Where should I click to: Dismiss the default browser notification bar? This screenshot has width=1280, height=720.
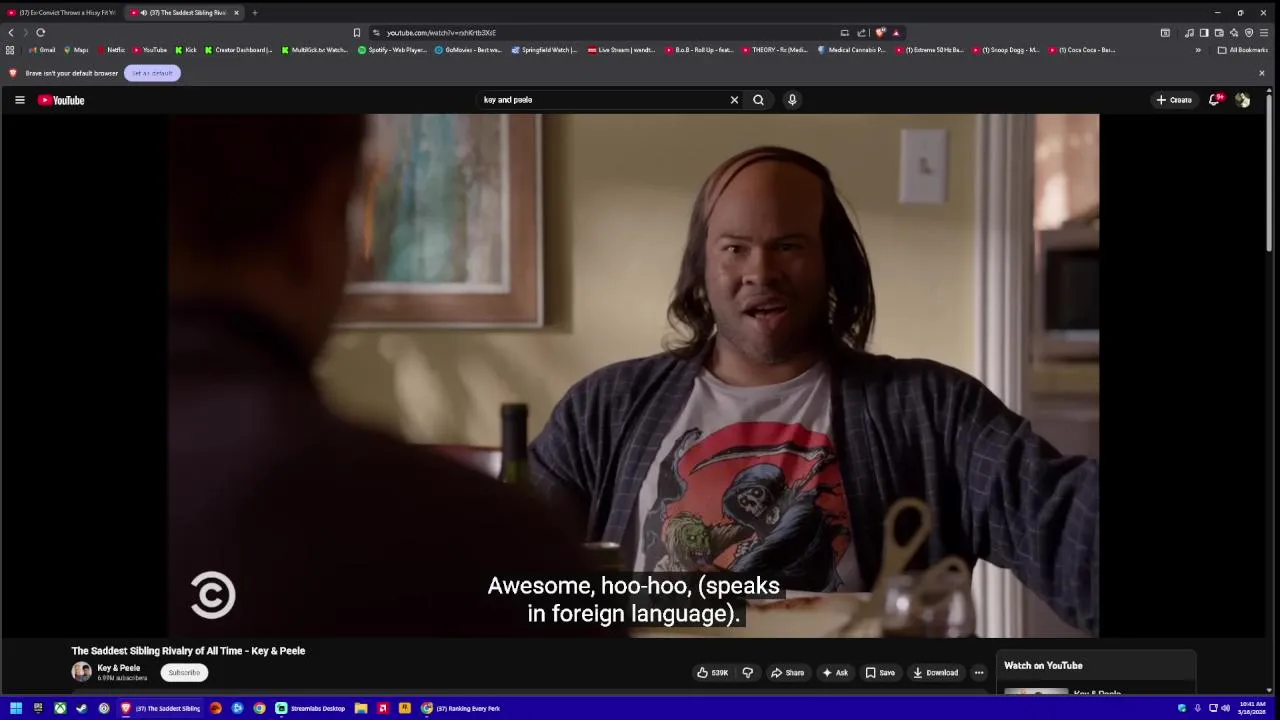(1261, 73)
